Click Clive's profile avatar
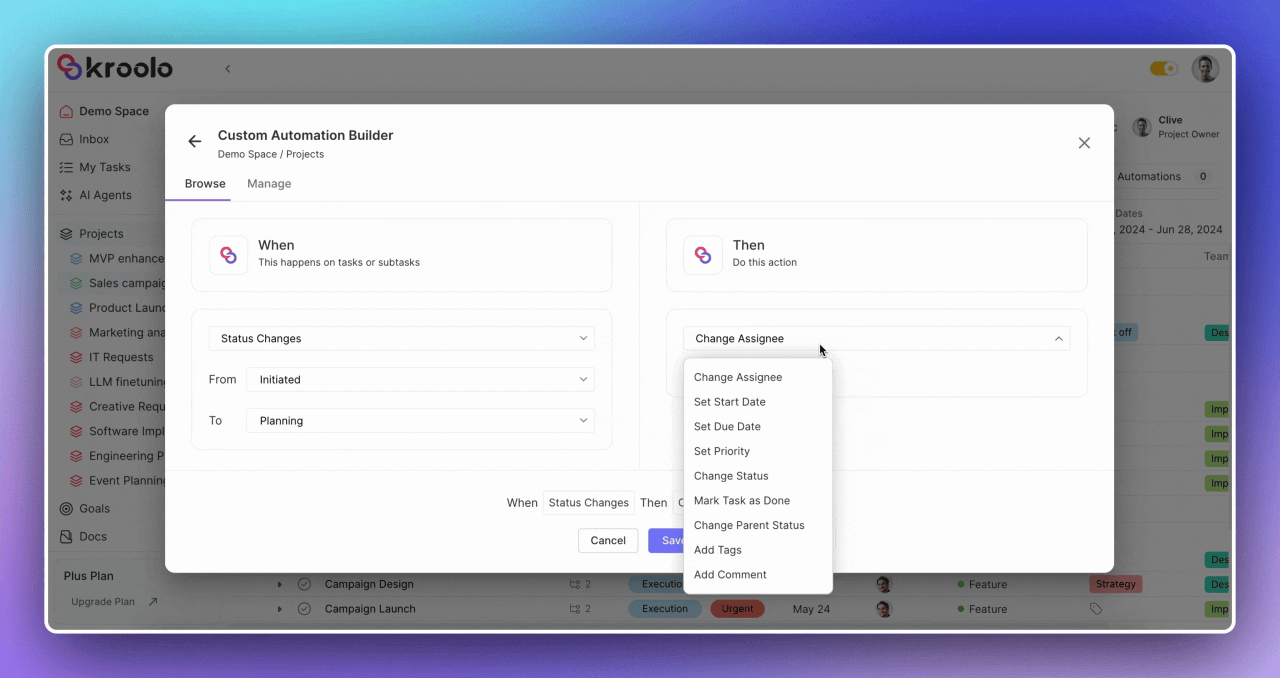Screen dimensions: 1280x678 [1141, 126]
